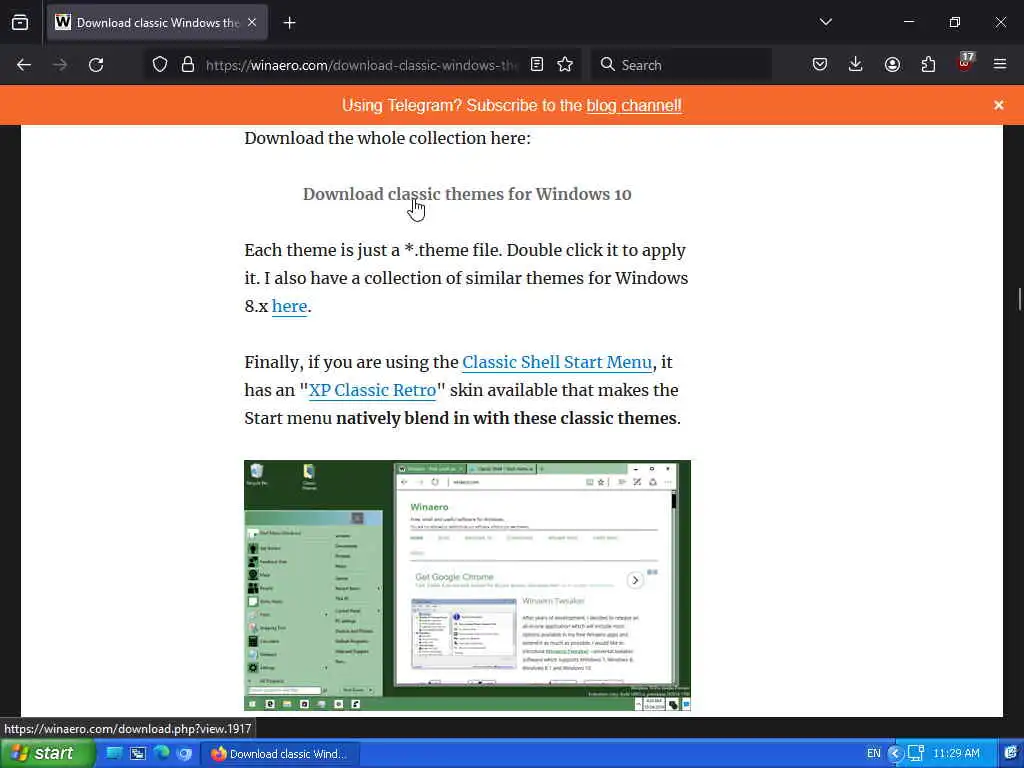
Task: Focus the Search box in toolbar
Action: 682,65
